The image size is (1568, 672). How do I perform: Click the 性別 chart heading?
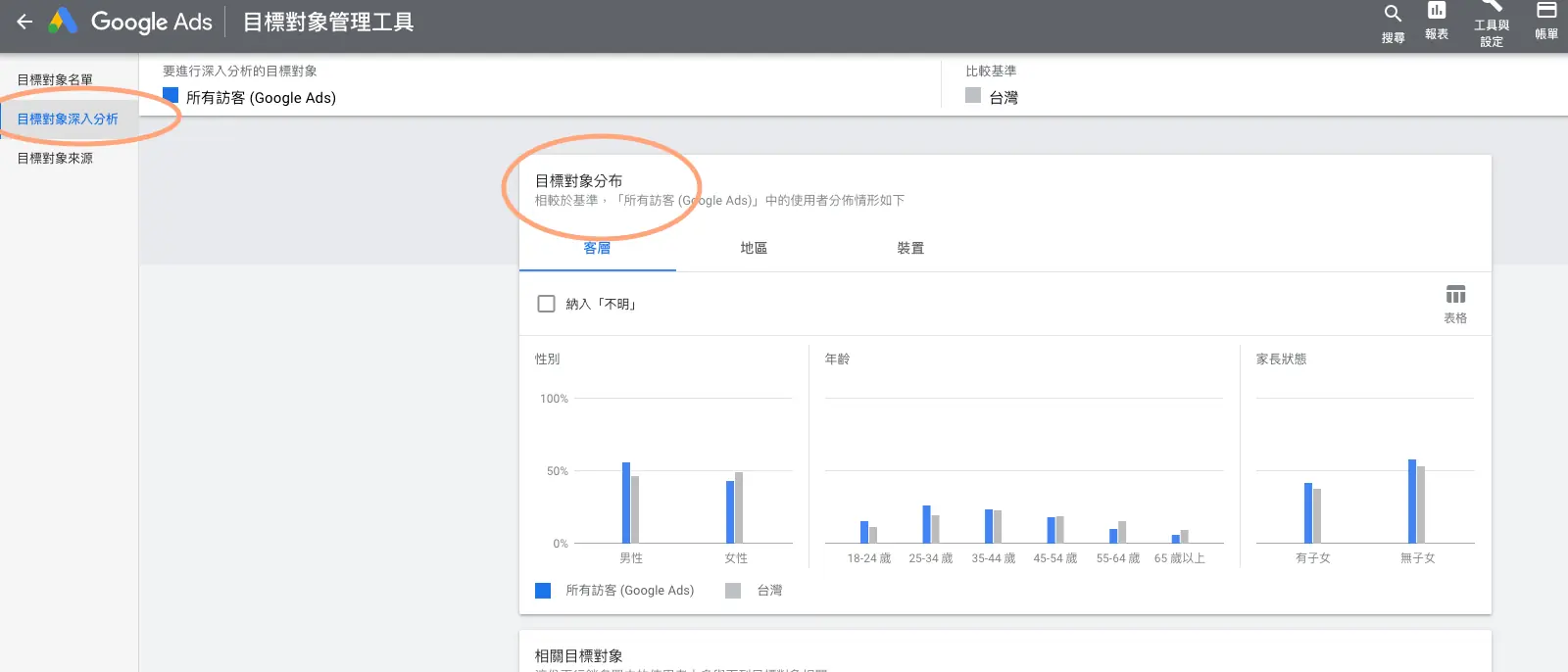pyautogui.click(x=547, y=359)
